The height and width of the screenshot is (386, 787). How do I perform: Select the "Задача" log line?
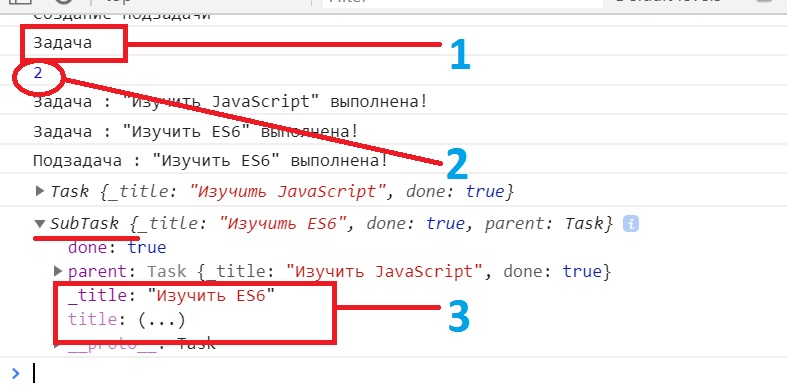[62, 43]
